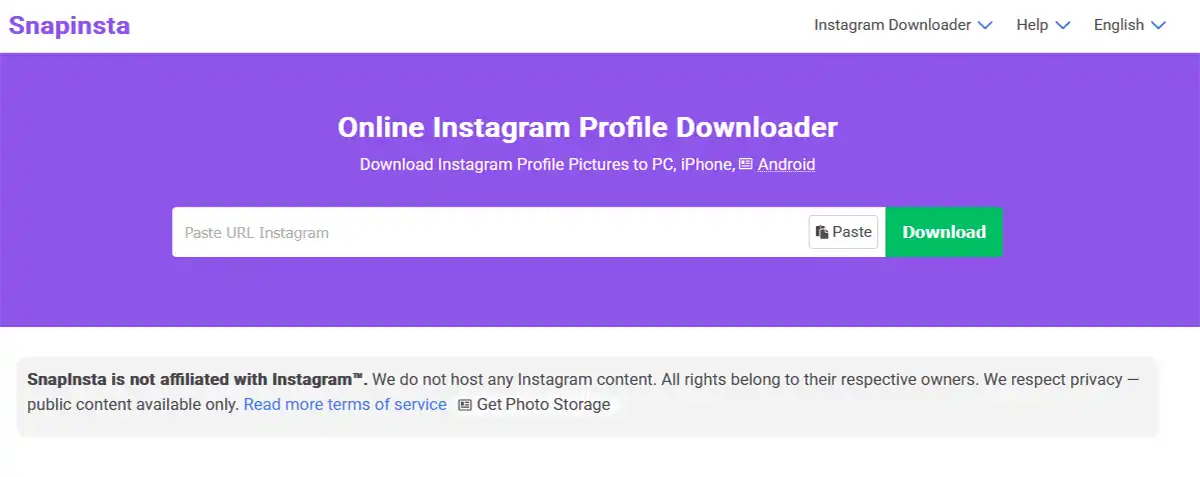Expand the Help dropdown chevron
1200x477 pixels.
1063,25
